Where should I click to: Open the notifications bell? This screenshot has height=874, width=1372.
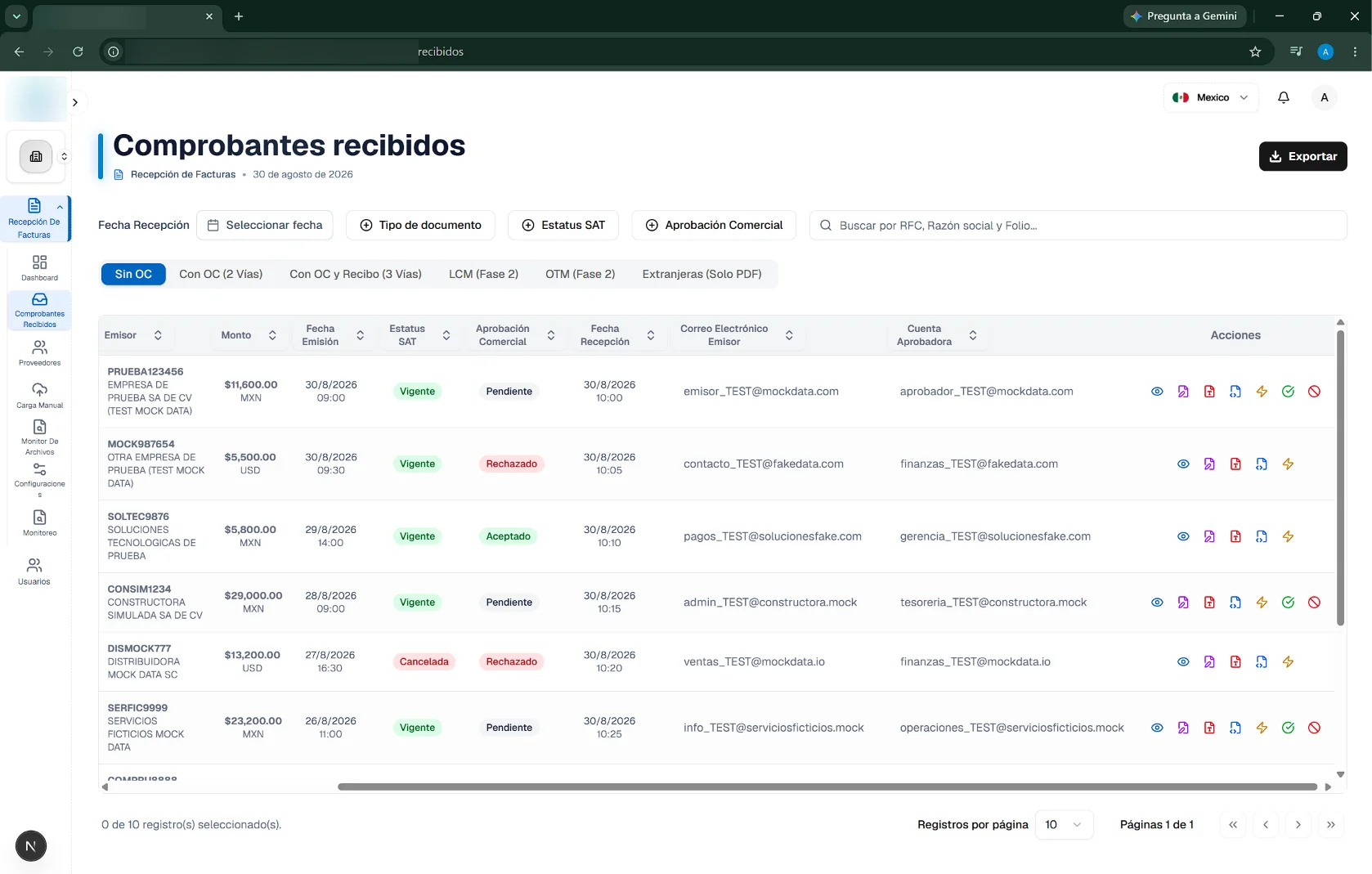[x=1284, y=97]
